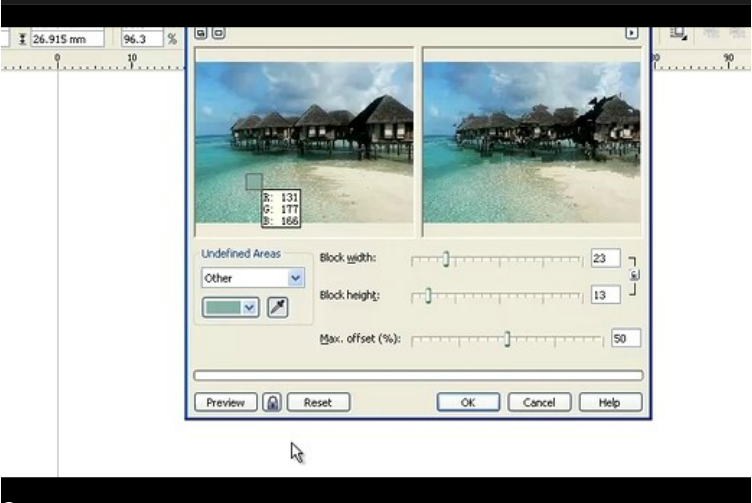Toggle the block width/height link lock
Screen dimensions: 752x503
(x=634, y=275)
